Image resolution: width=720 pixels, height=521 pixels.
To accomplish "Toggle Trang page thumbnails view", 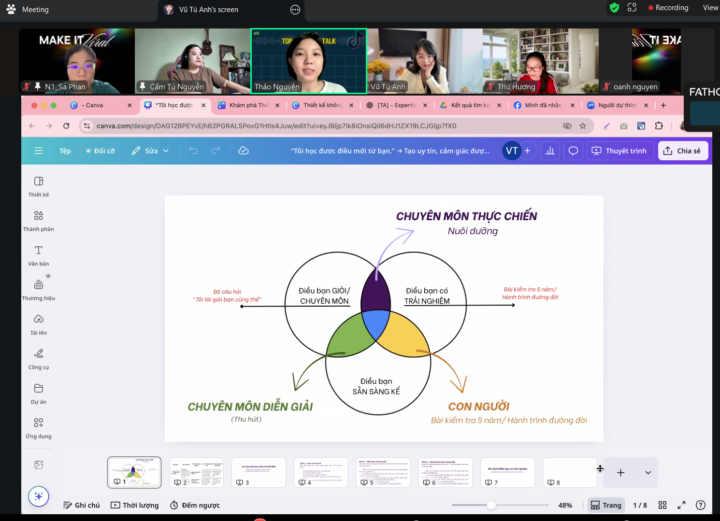I will point(603,505).
